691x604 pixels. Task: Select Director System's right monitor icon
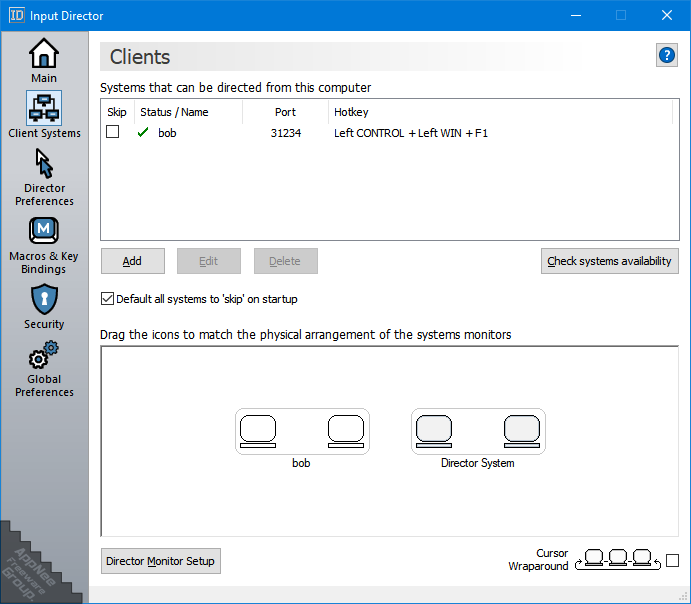(x=522, y=431)
